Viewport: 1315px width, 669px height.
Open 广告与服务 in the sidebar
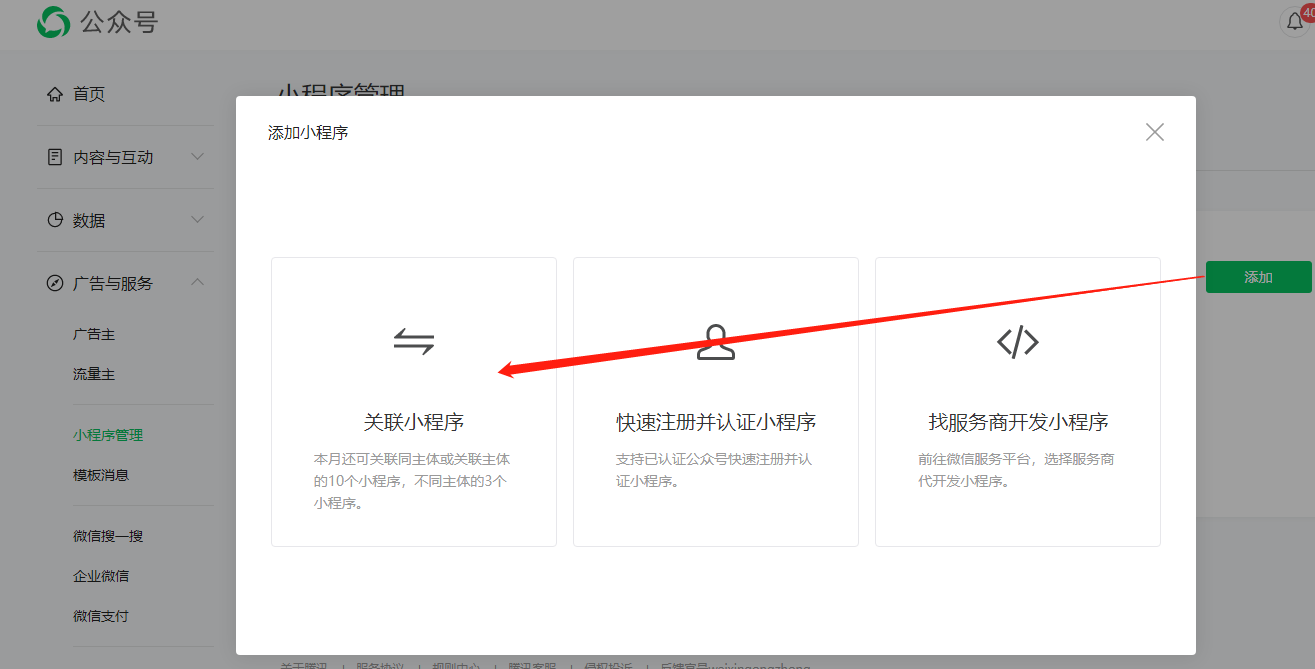coord(113,283)
